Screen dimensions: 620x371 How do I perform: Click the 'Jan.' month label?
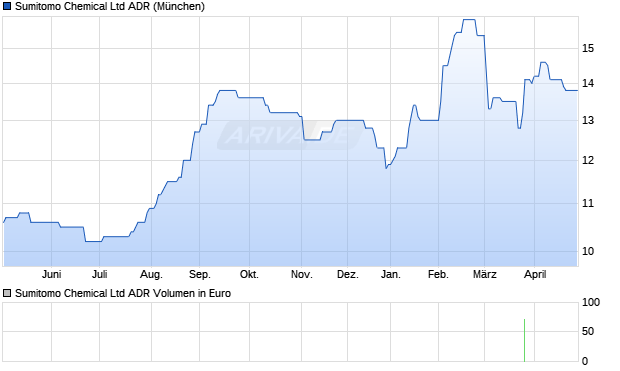point(391,274)
